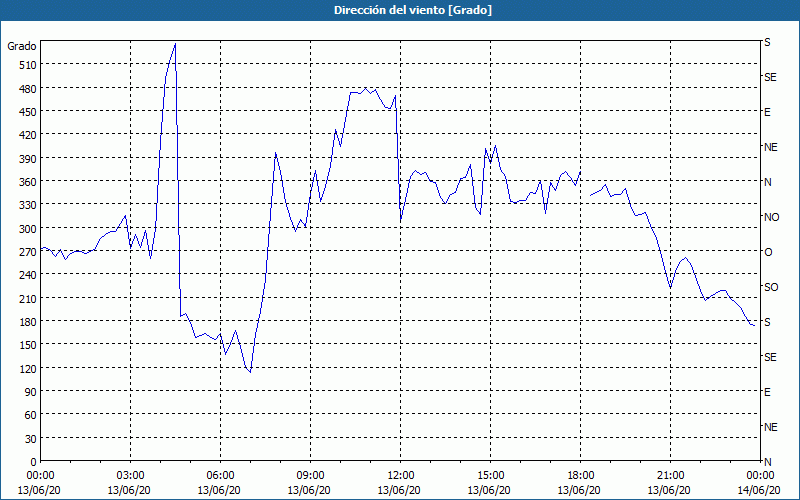Select the "Grado" y-axis unit label
The width and height of the screenshot is (800, 500).
[22, 46]
